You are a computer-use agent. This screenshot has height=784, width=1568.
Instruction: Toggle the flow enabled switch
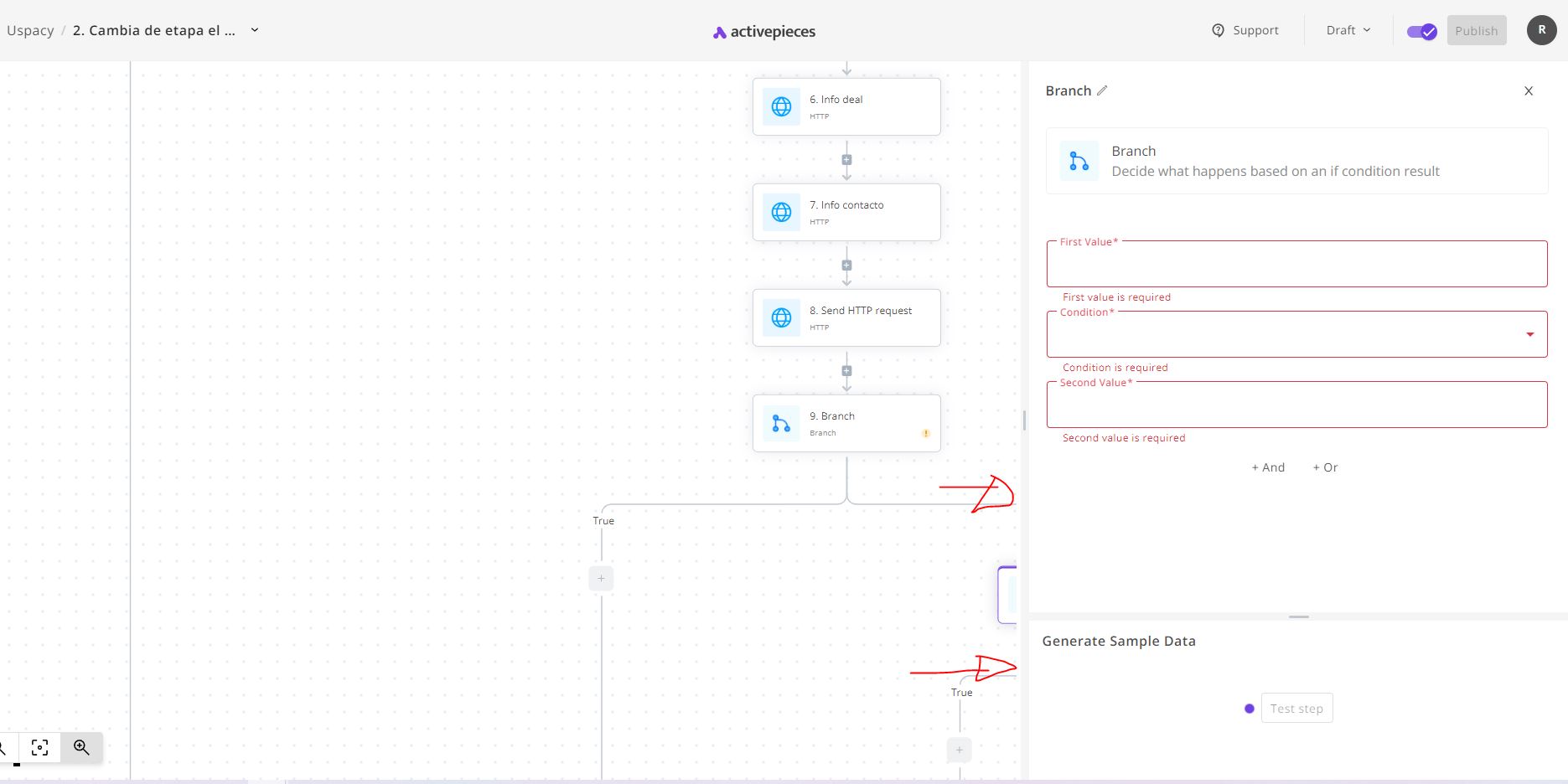[1421, 32]
